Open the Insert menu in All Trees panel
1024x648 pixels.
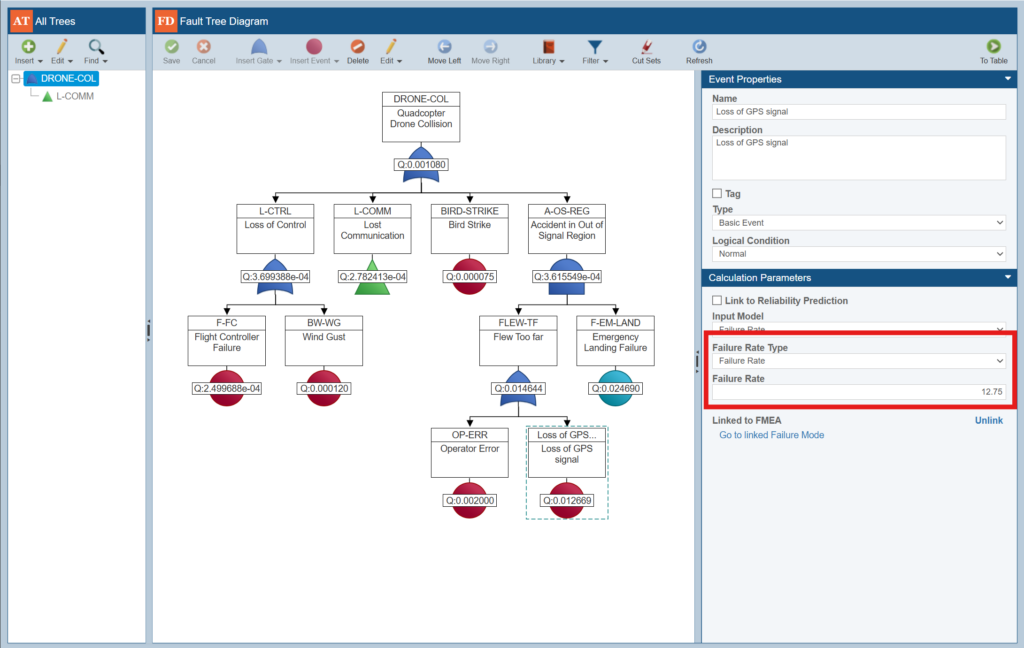[x=28, y=52]
